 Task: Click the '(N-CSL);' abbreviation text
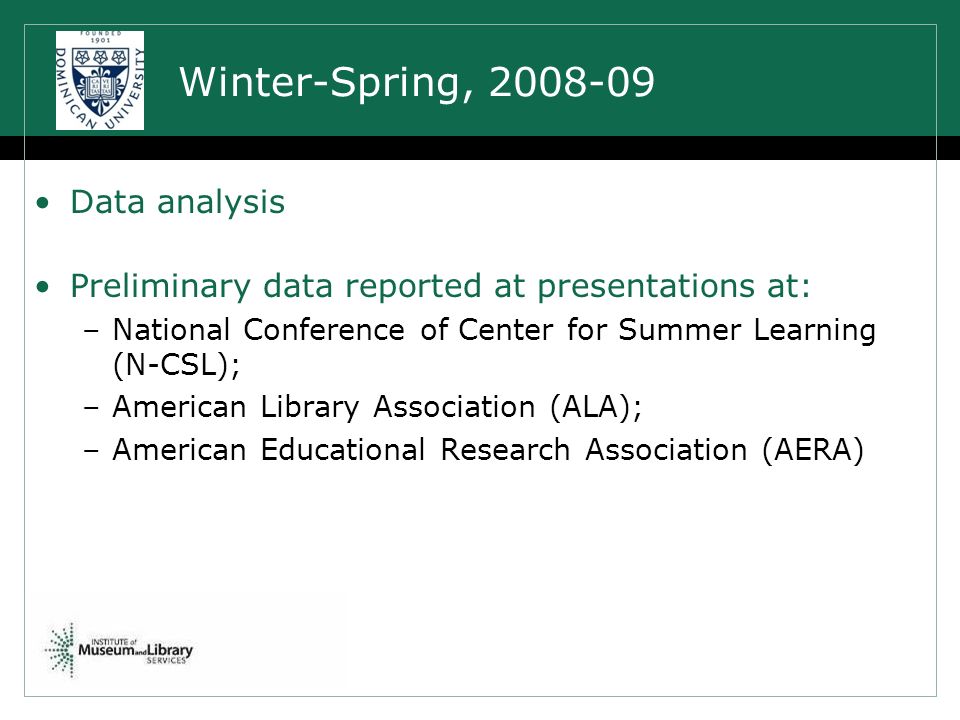(176, 366)
